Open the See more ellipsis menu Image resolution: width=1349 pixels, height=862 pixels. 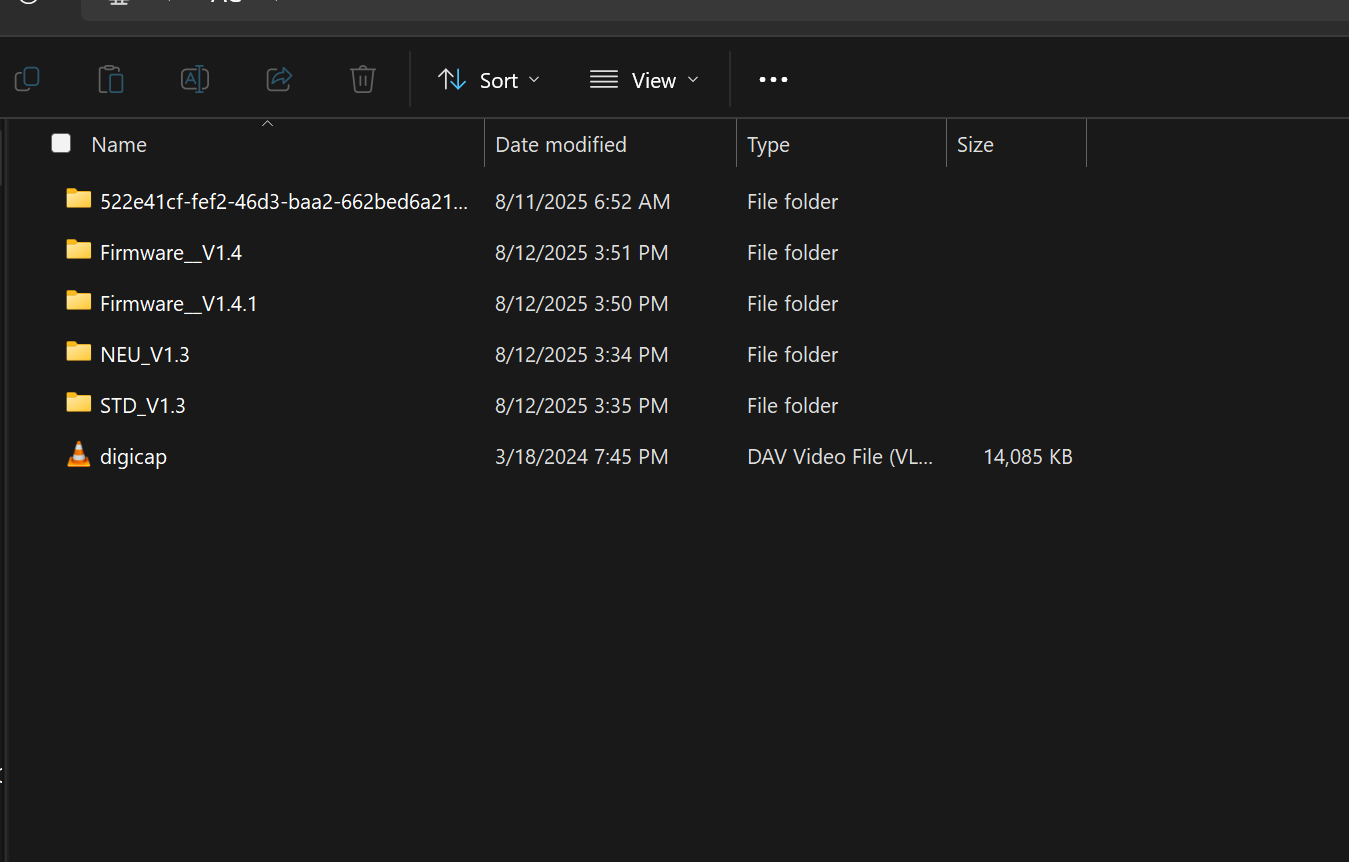click(x=773, y=80)
